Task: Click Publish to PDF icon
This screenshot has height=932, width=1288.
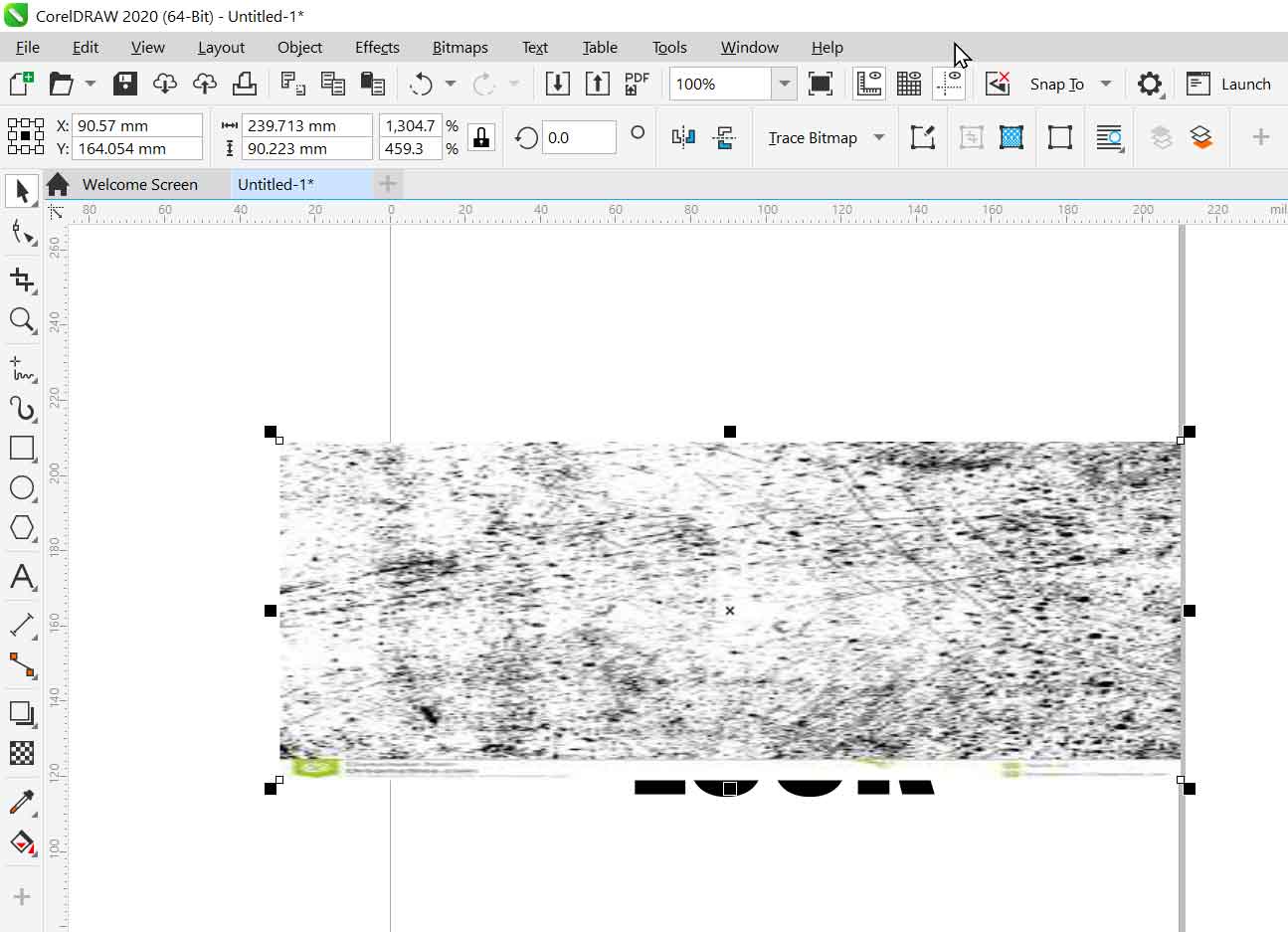Action: pos(637,84)
